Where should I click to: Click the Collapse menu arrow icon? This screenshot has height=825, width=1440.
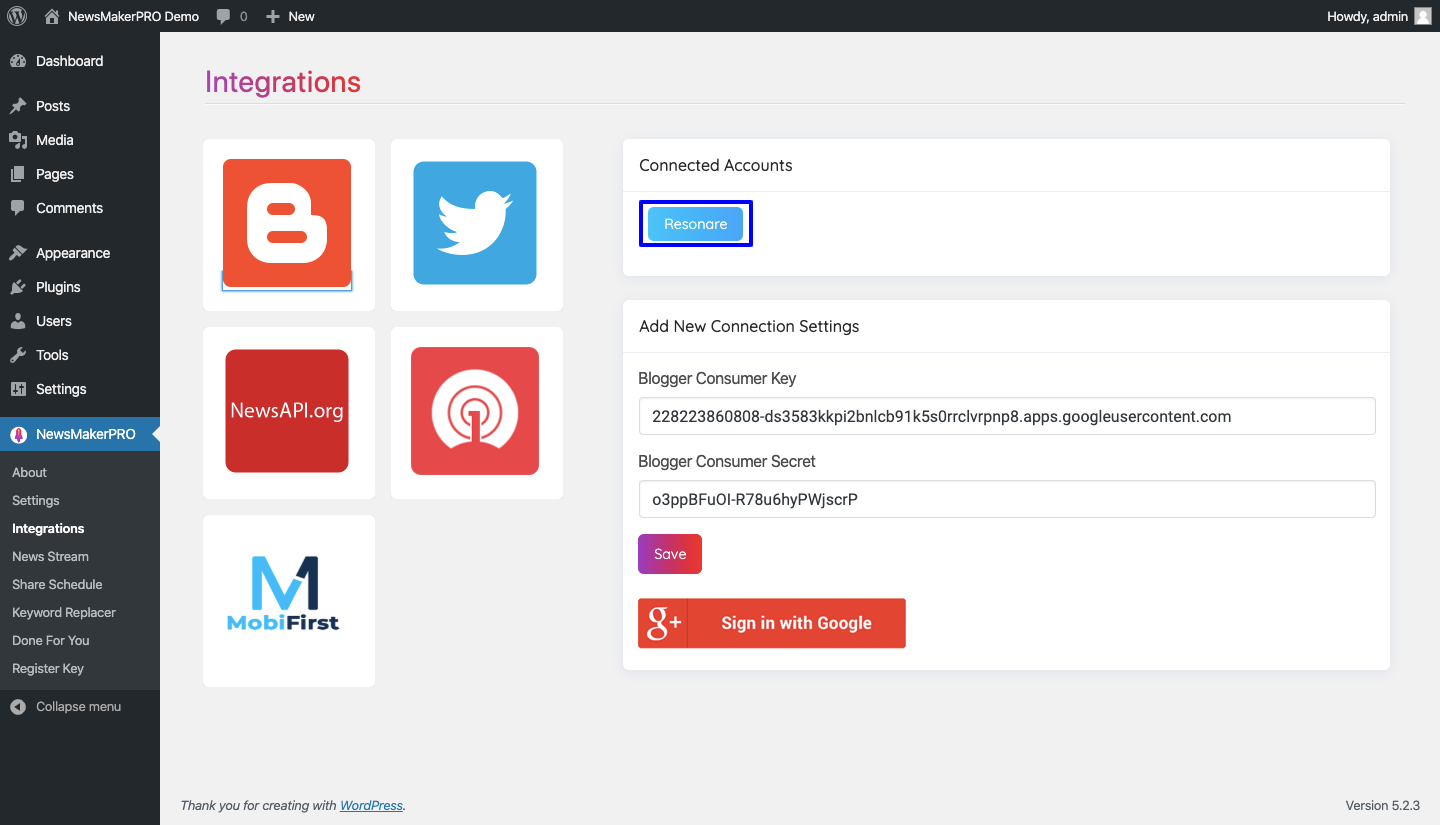coord(18,706)
